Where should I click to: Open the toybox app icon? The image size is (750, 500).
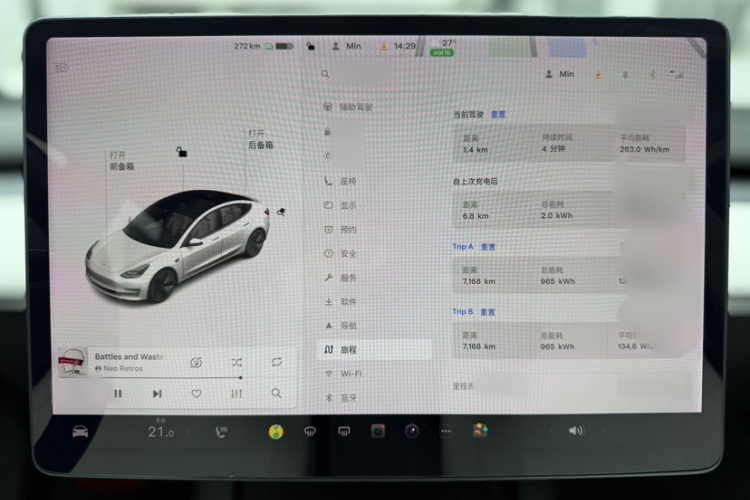[x=480, y=431]
